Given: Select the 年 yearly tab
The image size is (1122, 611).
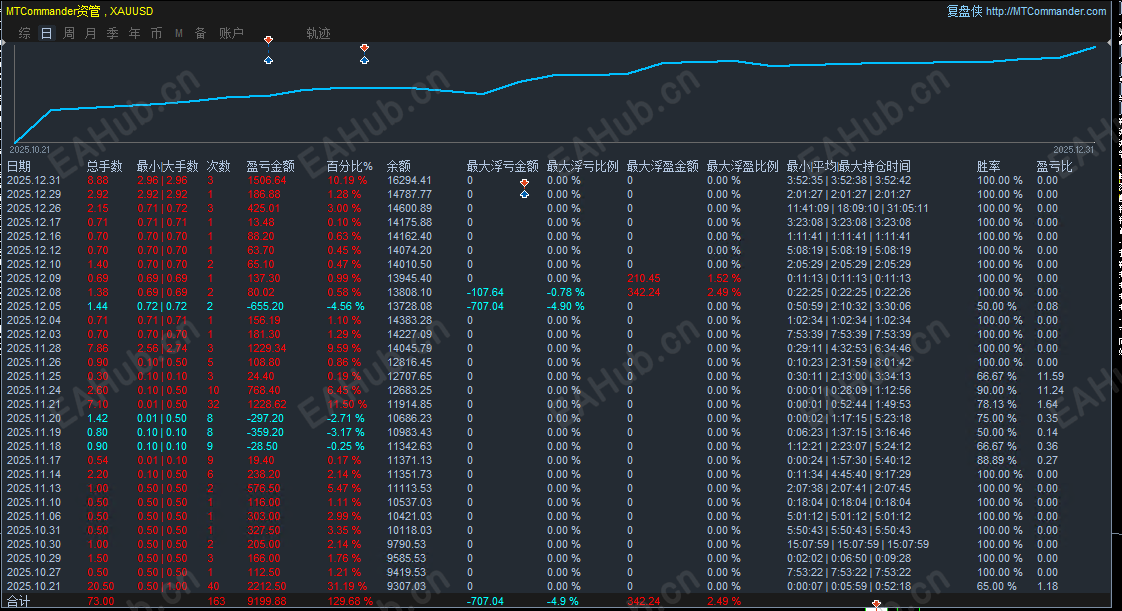Looking at the screenshot, I should [x=135, y=33].
